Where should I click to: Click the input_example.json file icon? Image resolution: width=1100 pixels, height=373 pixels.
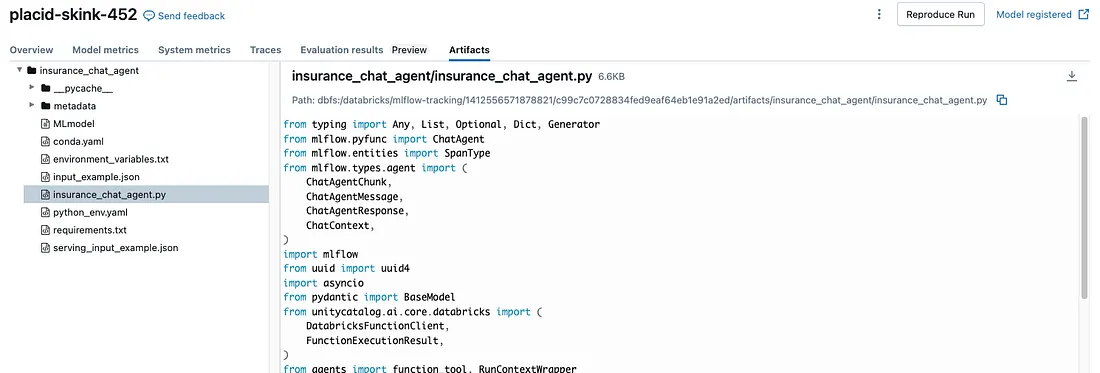[46, 177]
